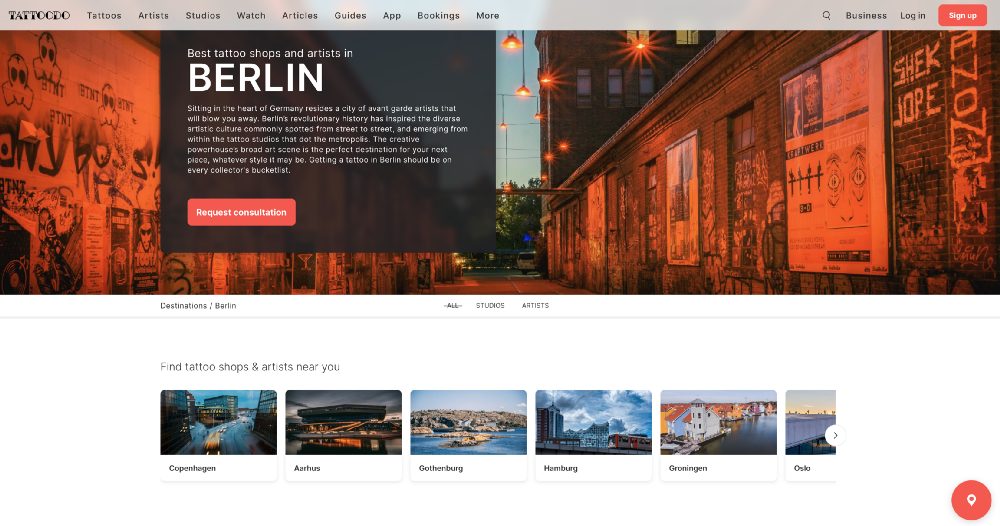This screenshot has height=526, width=1000.
Task: Open the More menu
Action: [x=487, y=16]
